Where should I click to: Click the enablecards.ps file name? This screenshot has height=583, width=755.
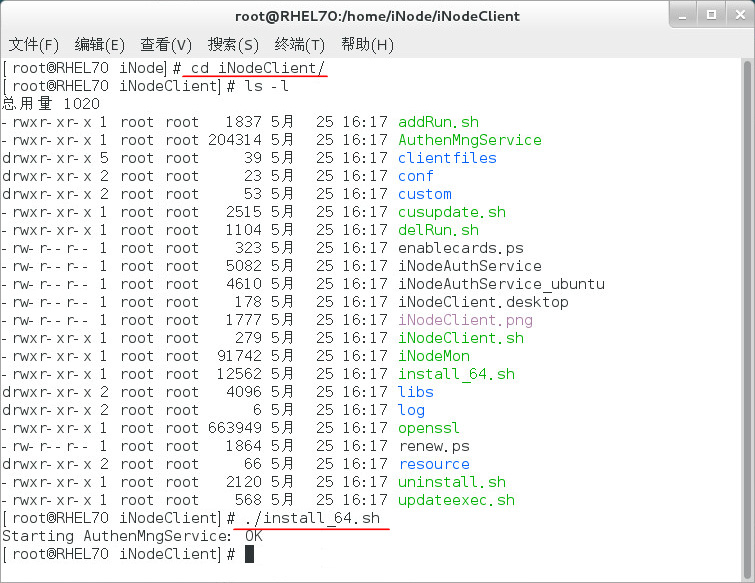460,248
